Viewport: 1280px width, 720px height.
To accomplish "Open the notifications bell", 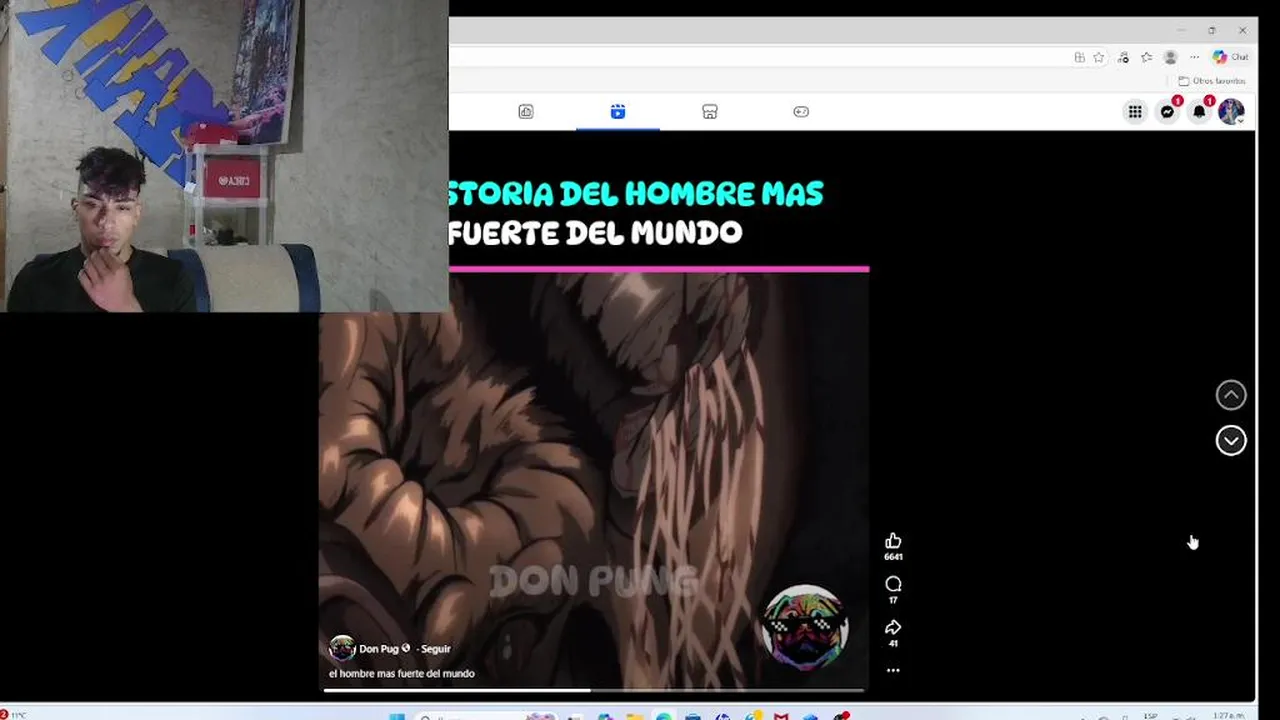I will pyautogui.click(x=1199, y=112).
